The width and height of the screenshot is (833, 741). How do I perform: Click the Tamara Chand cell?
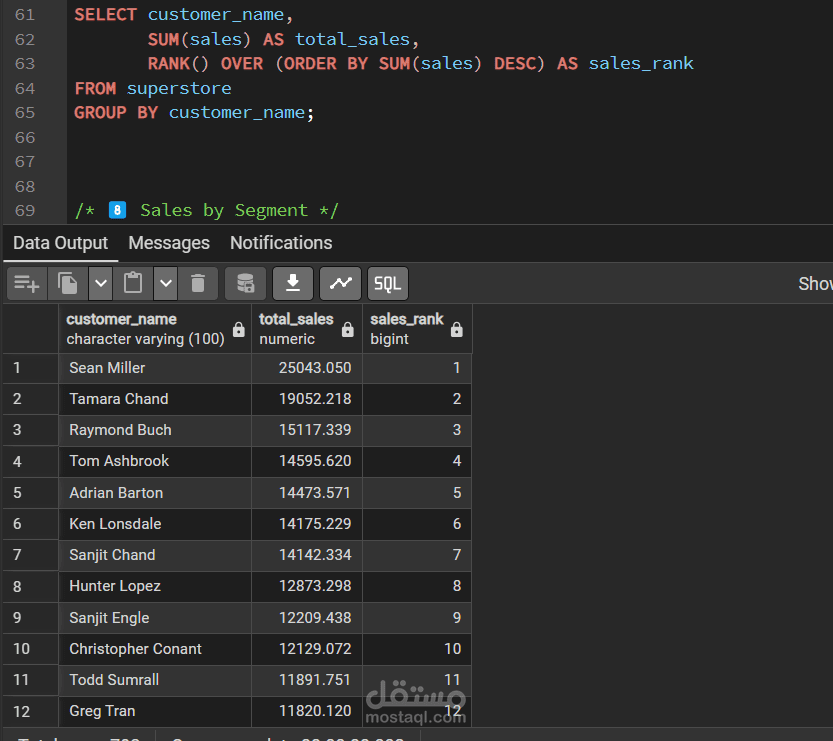point(155,399)
